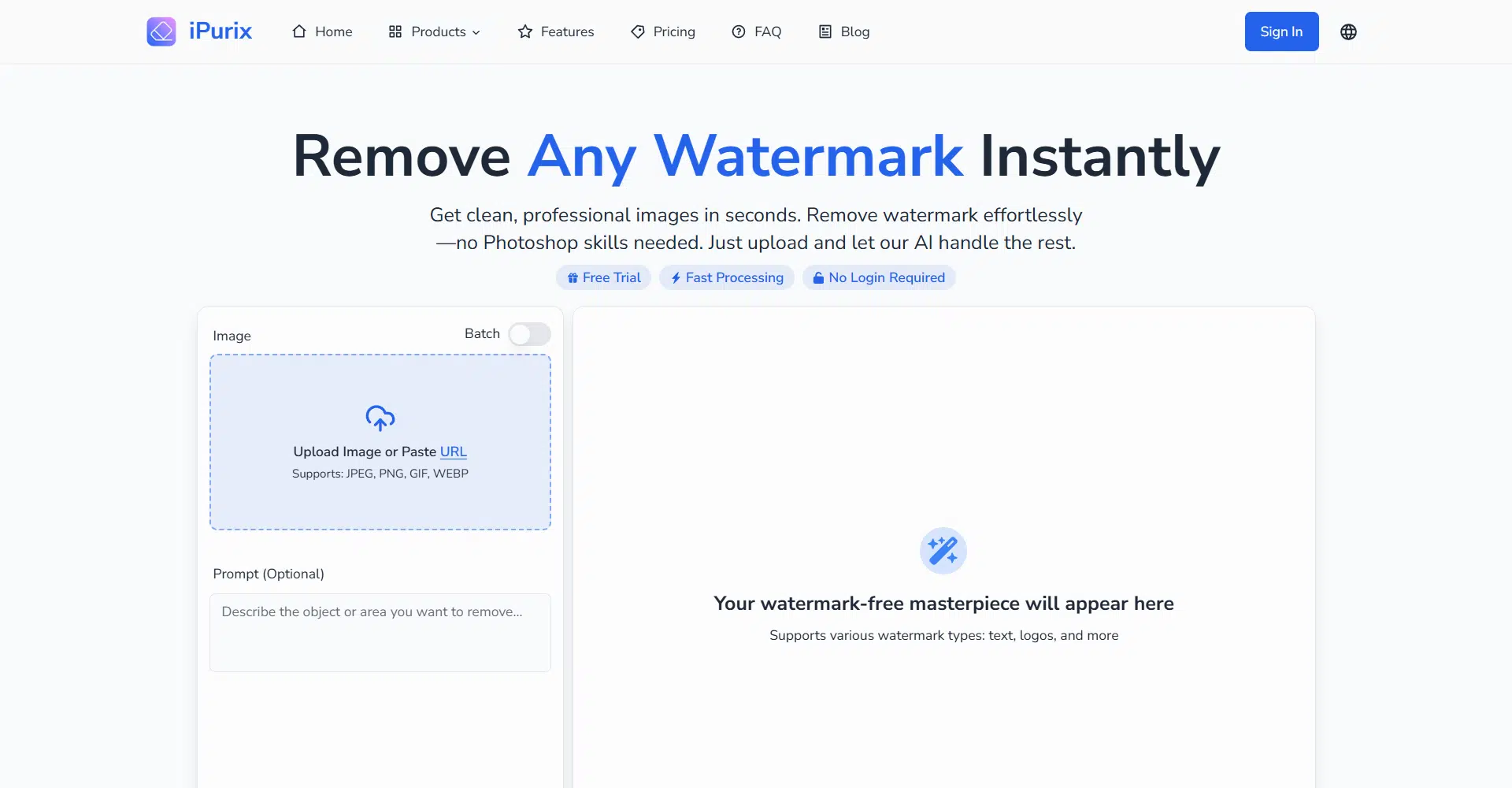Click the Features star icon
The height and width of the screenshot is (788, 1512).
pos(525,32)
